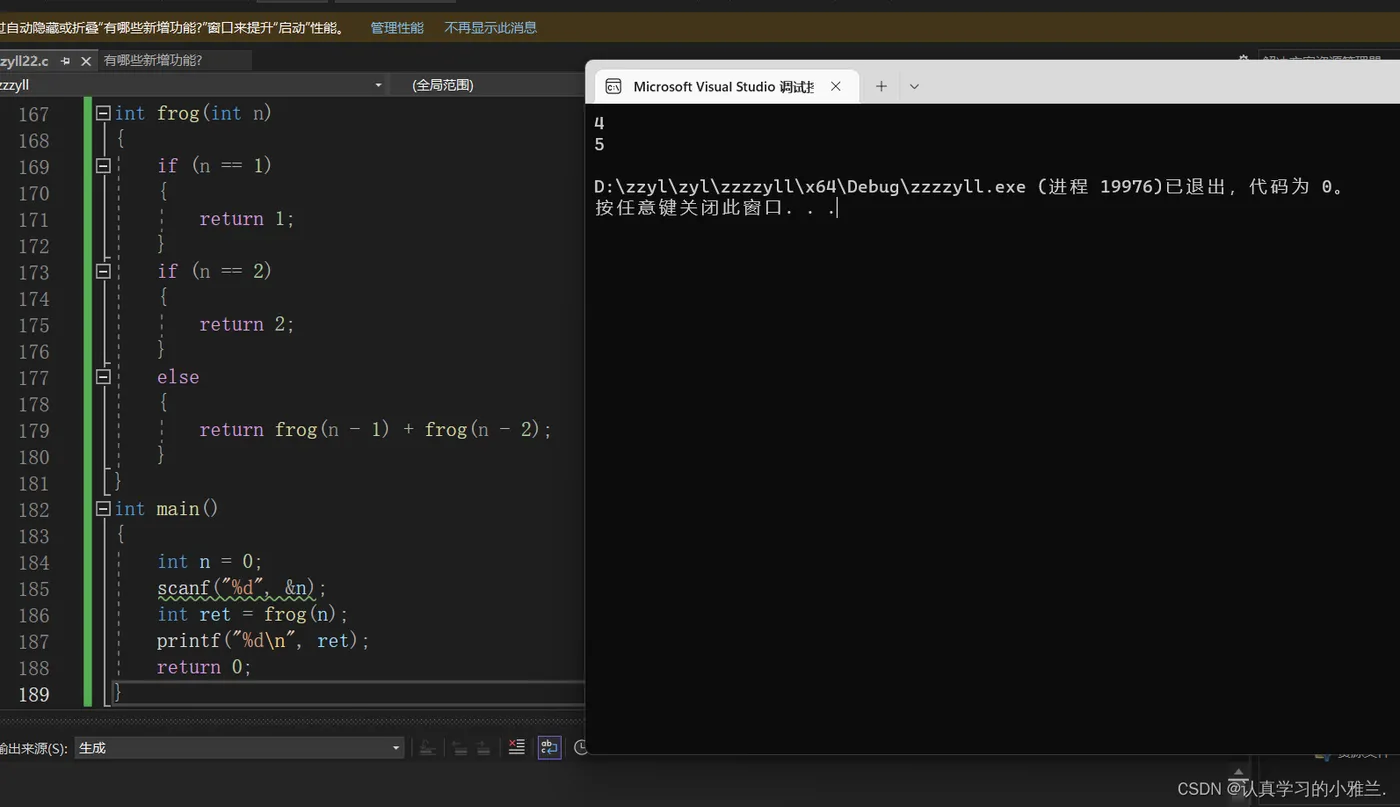Go to the previous message in output
Screen dimensions: 1400x807
pos(459,748)
